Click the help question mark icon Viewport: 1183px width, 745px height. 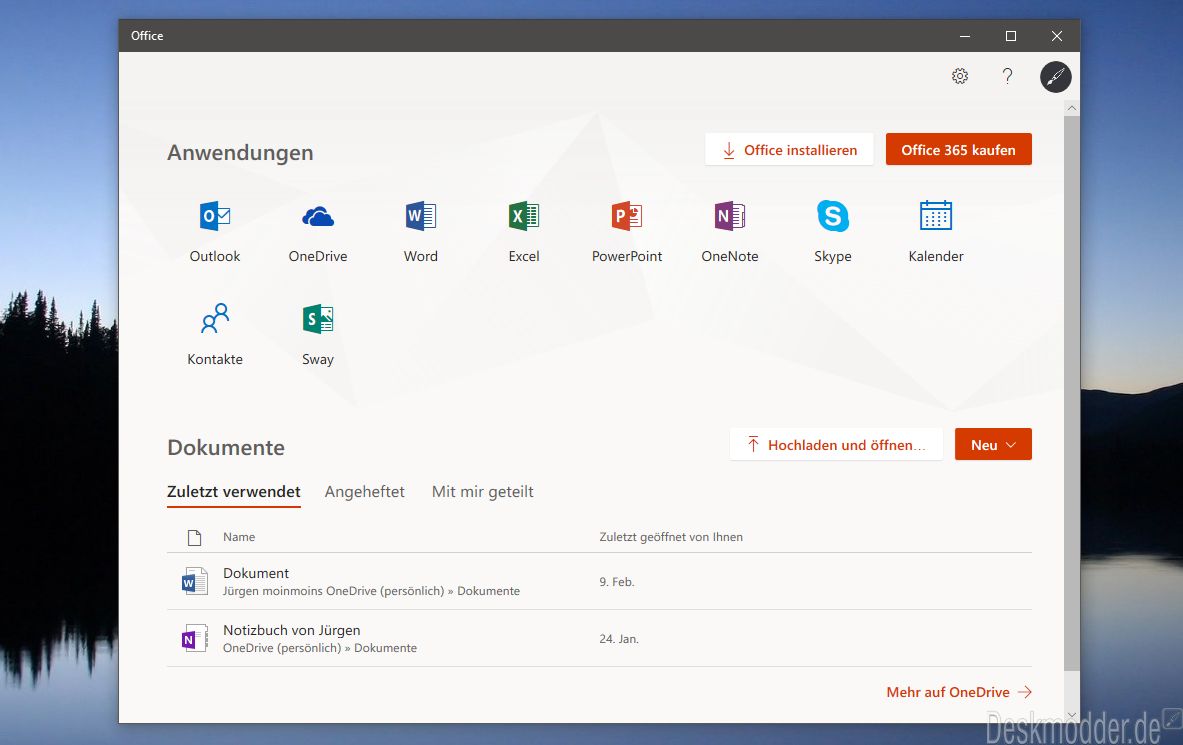coord(1007,75)
